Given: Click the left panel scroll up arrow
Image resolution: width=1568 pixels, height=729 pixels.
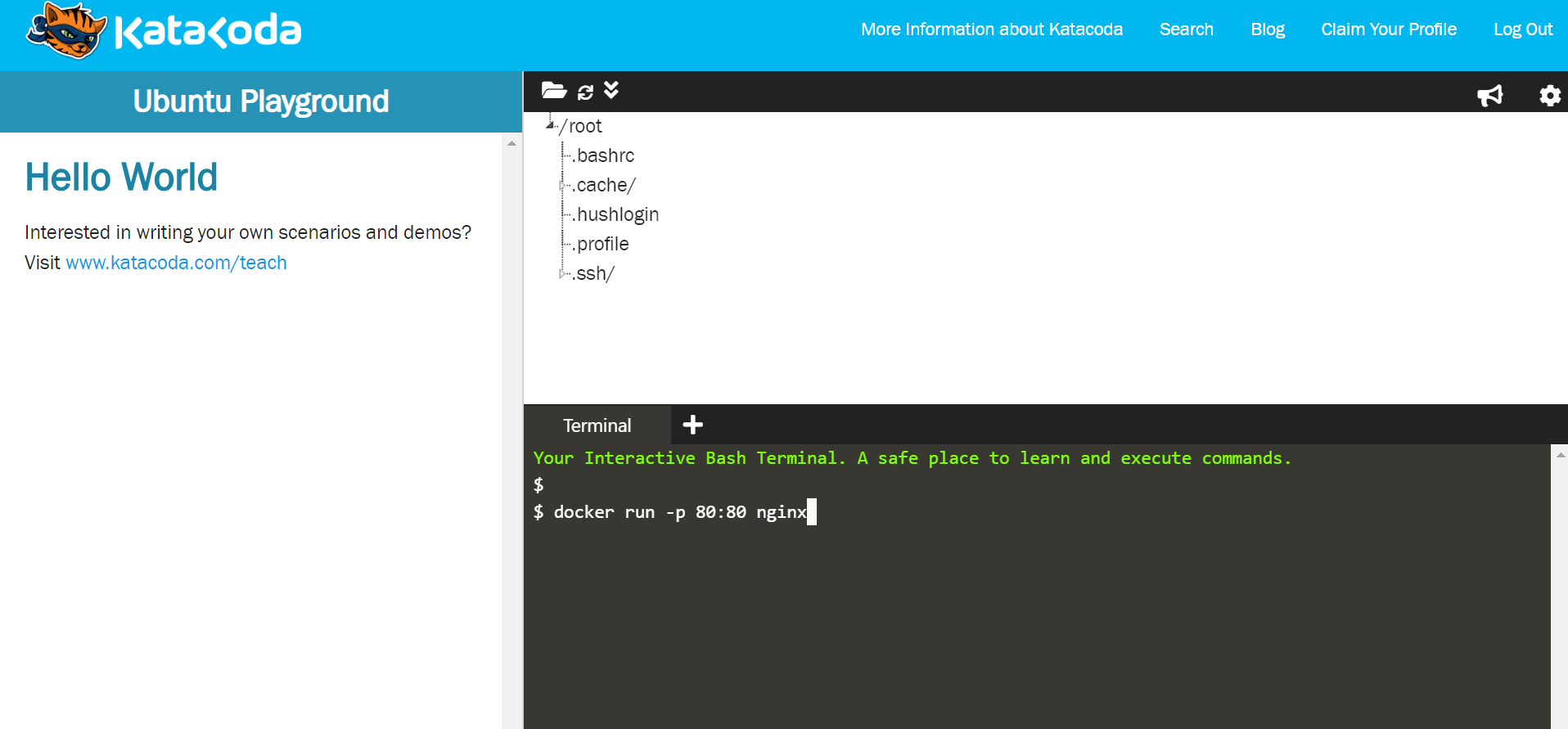Looking at the screenshot, I should (512, 143).
